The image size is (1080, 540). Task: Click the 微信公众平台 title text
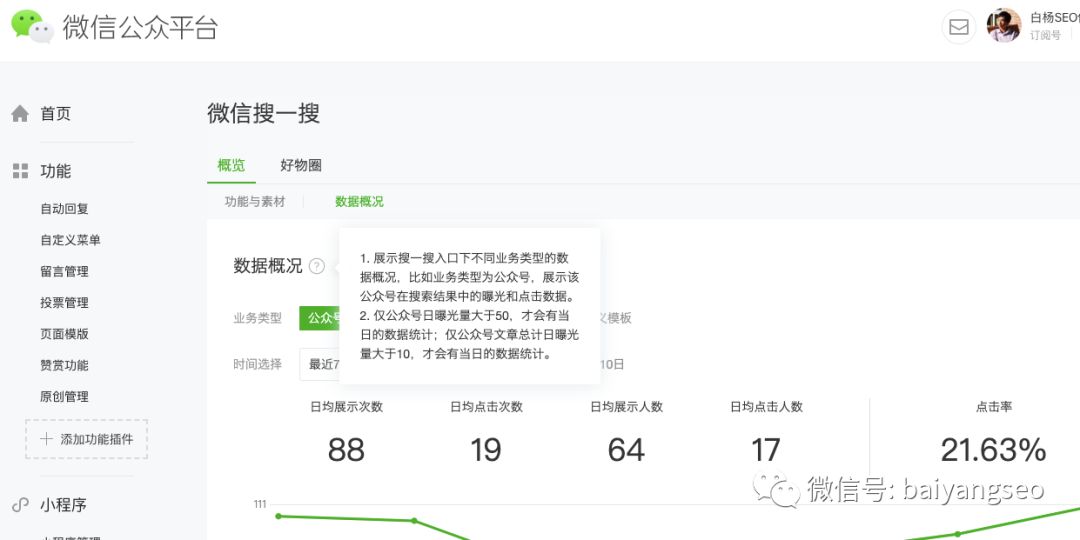point(141,28)
